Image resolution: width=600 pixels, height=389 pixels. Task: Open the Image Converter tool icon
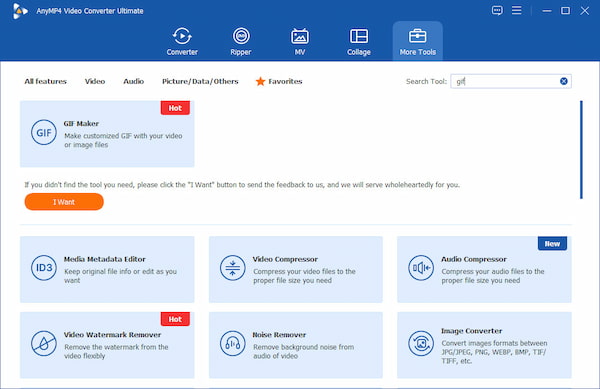[421, 343]
